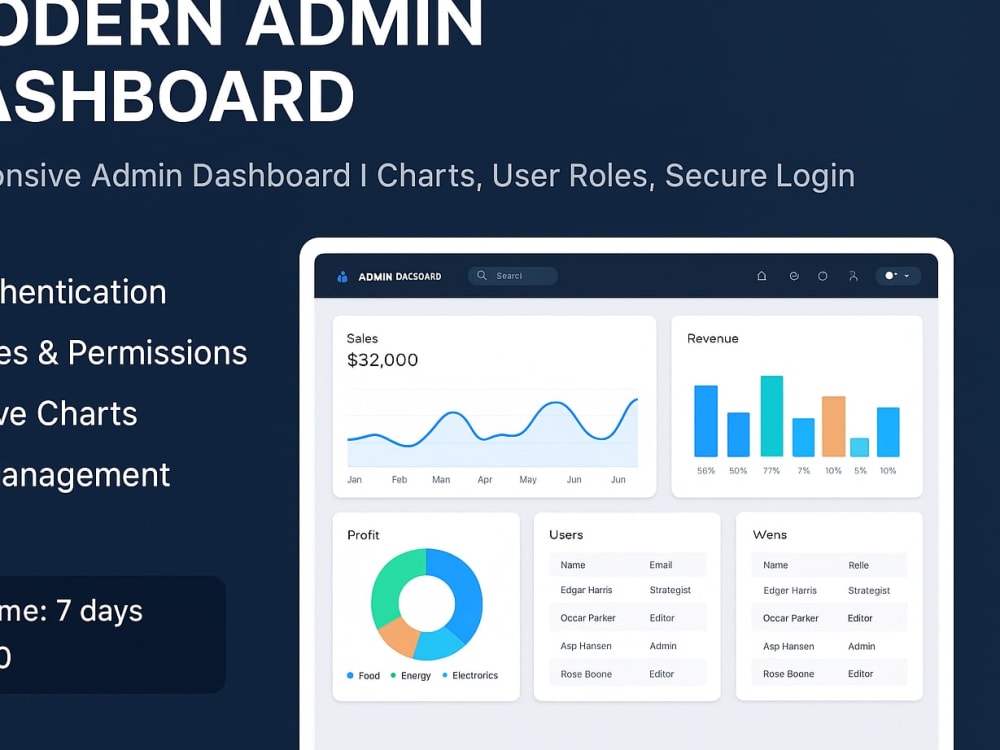Click the Users card title

(x=566, y=535)
